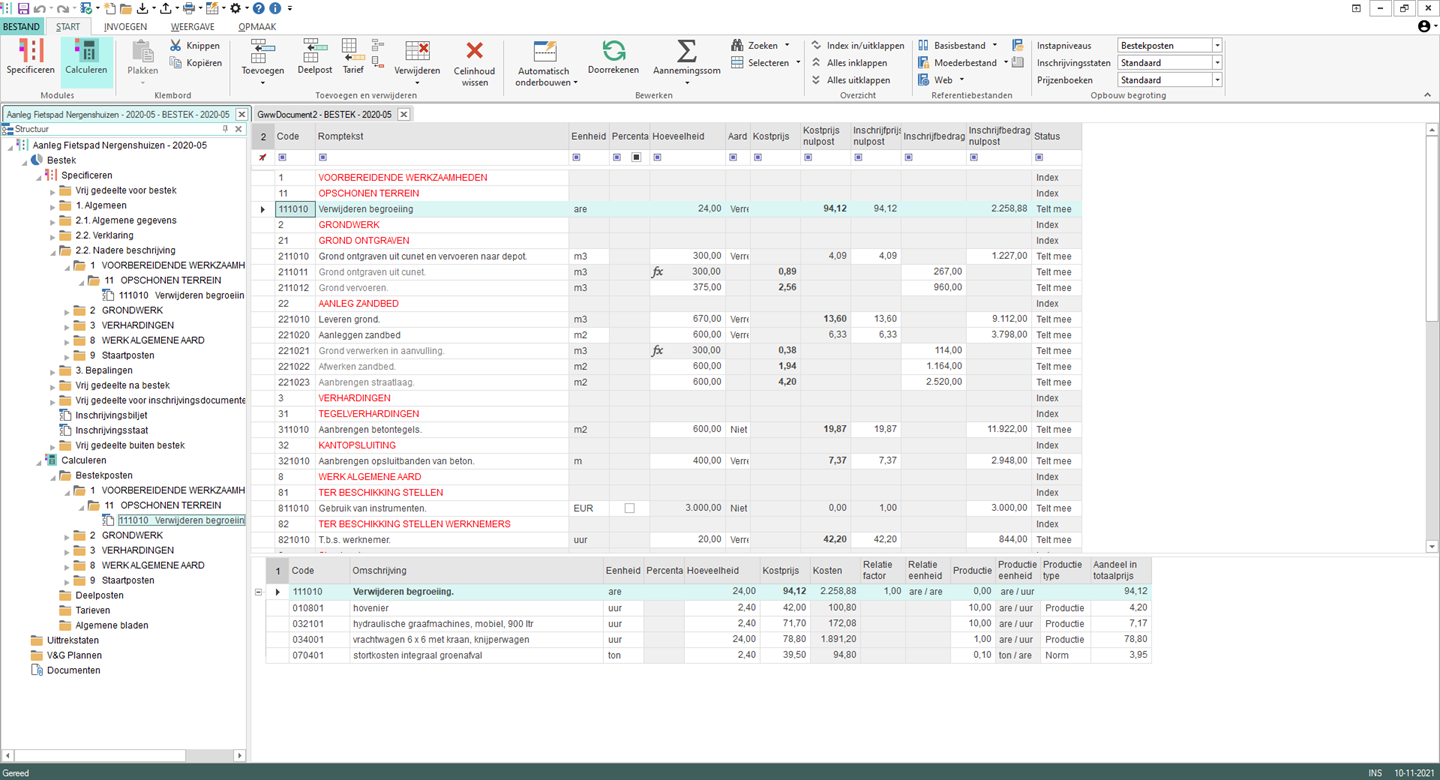1440x780 pixels.
Task: Open the Verwijderen dropdown arrow
Action: click(x=417, y=83)
